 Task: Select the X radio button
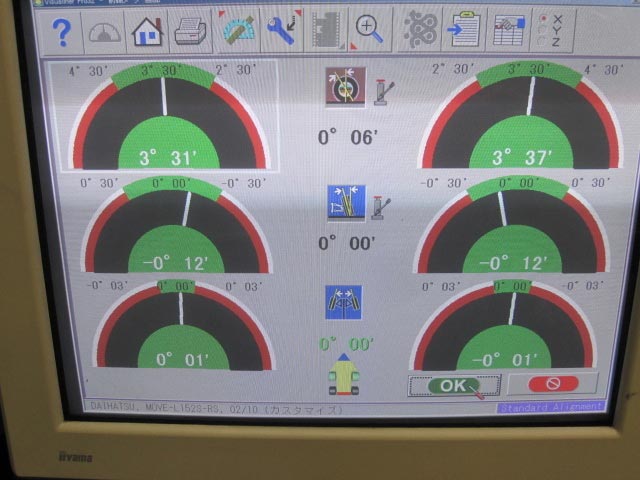[x=543, y=18]
